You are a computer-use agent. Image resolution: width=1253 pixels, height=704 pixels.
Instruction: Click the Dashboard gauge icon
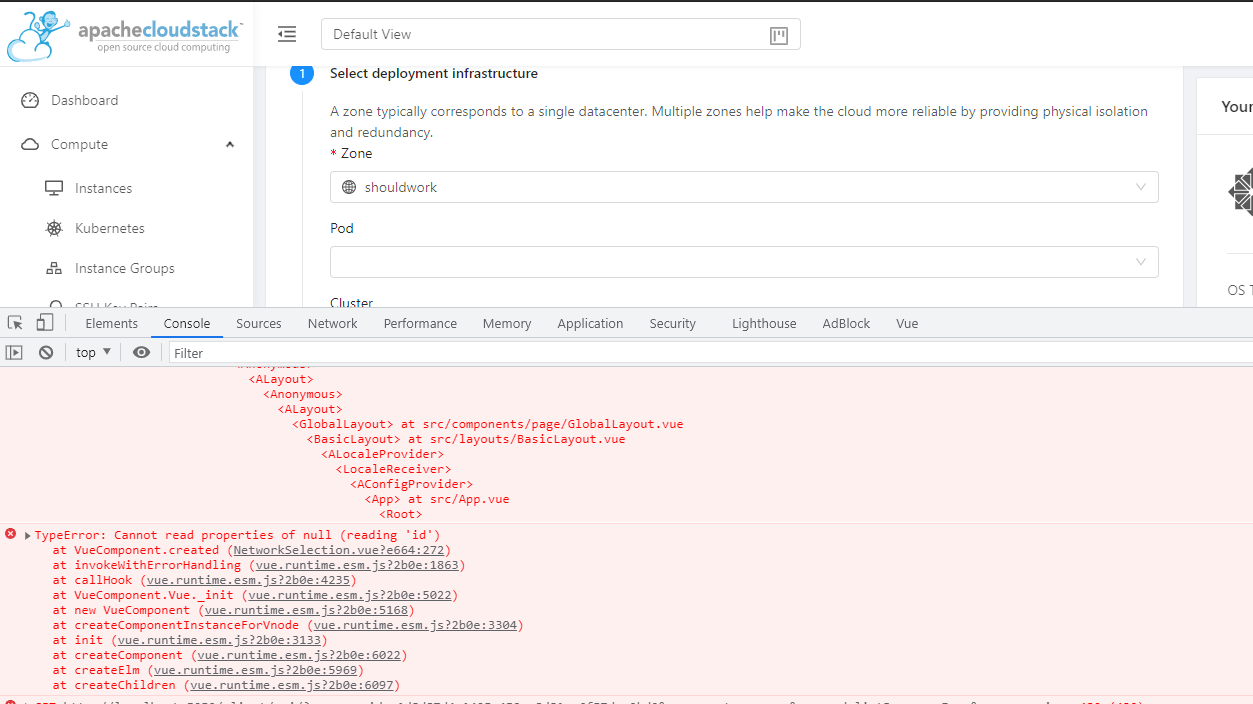pyautogui.click(x=30, y=100)
